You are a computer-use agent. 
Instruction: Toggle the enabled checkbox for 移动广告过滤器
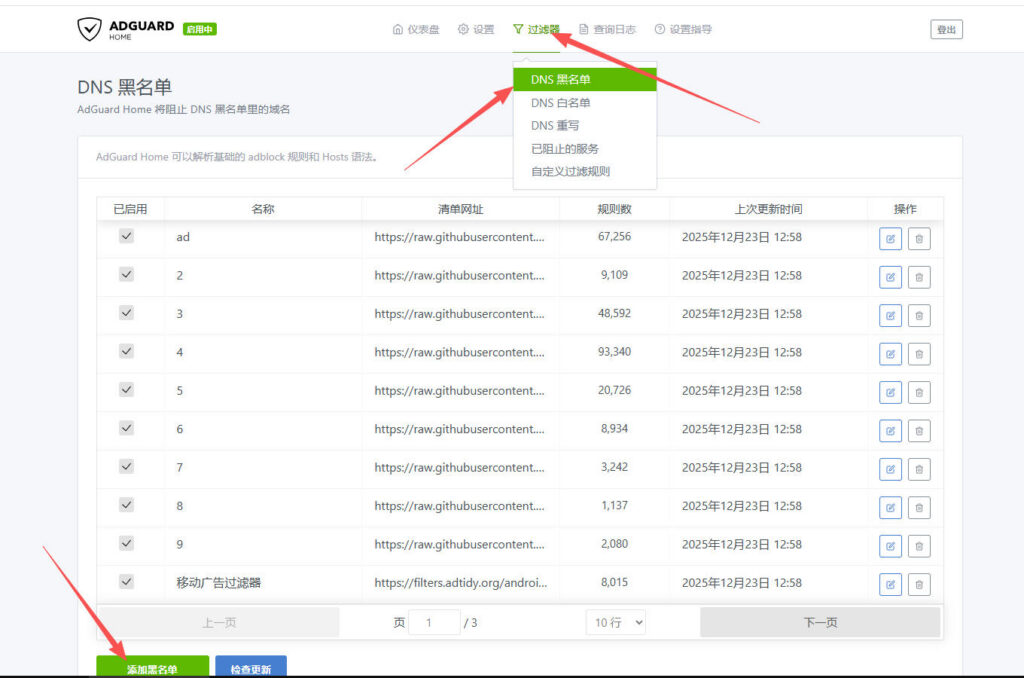(126, 581)
